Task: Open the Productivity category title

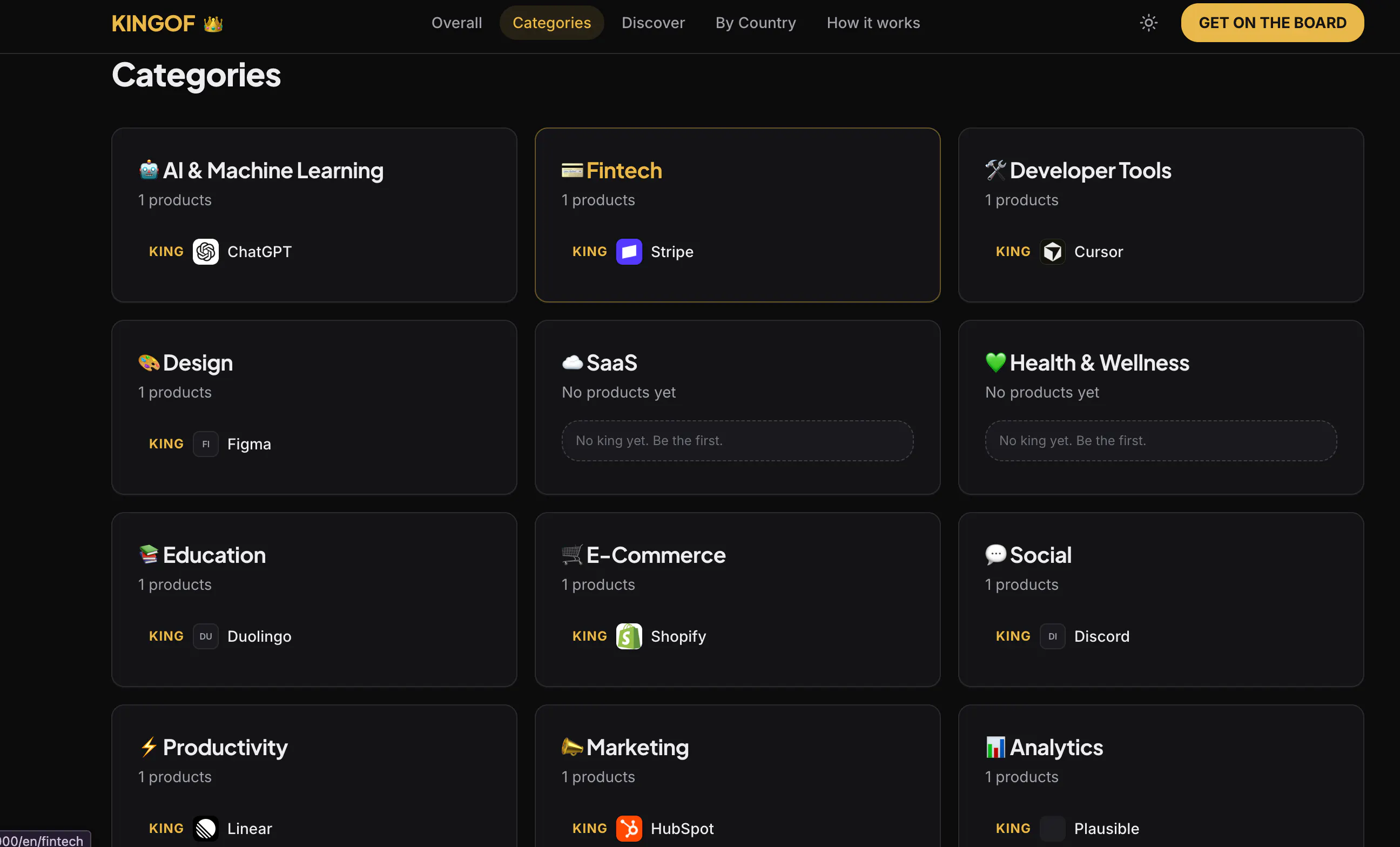Action: (x=225, y=748)
